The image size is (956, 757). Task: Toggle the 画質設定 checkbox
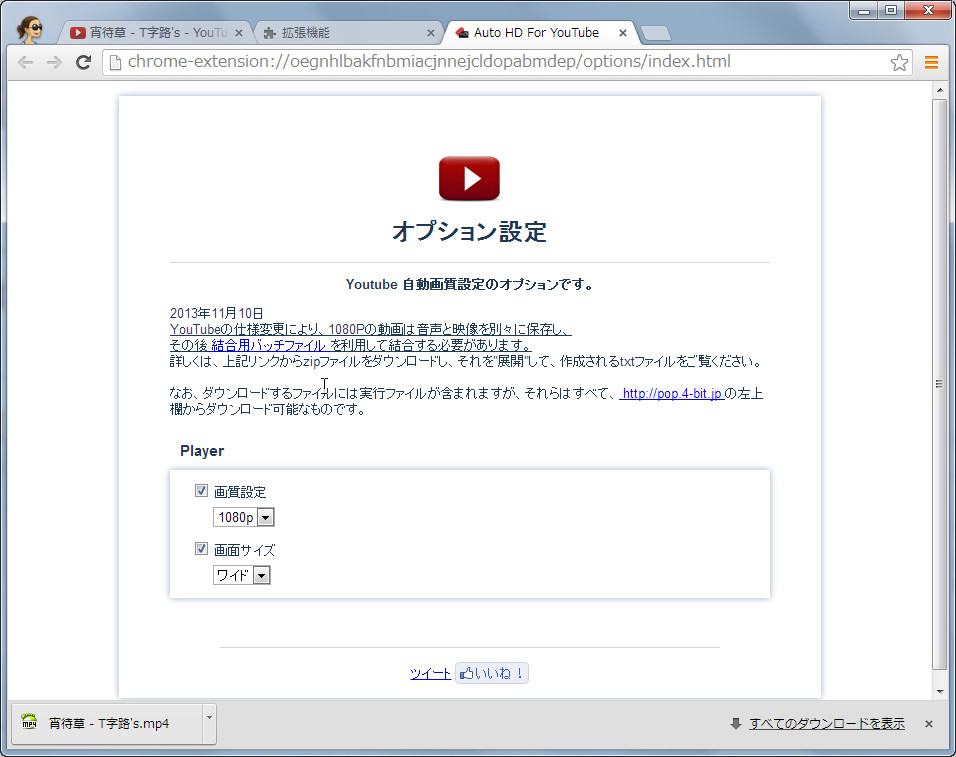[x=201, y=491]
